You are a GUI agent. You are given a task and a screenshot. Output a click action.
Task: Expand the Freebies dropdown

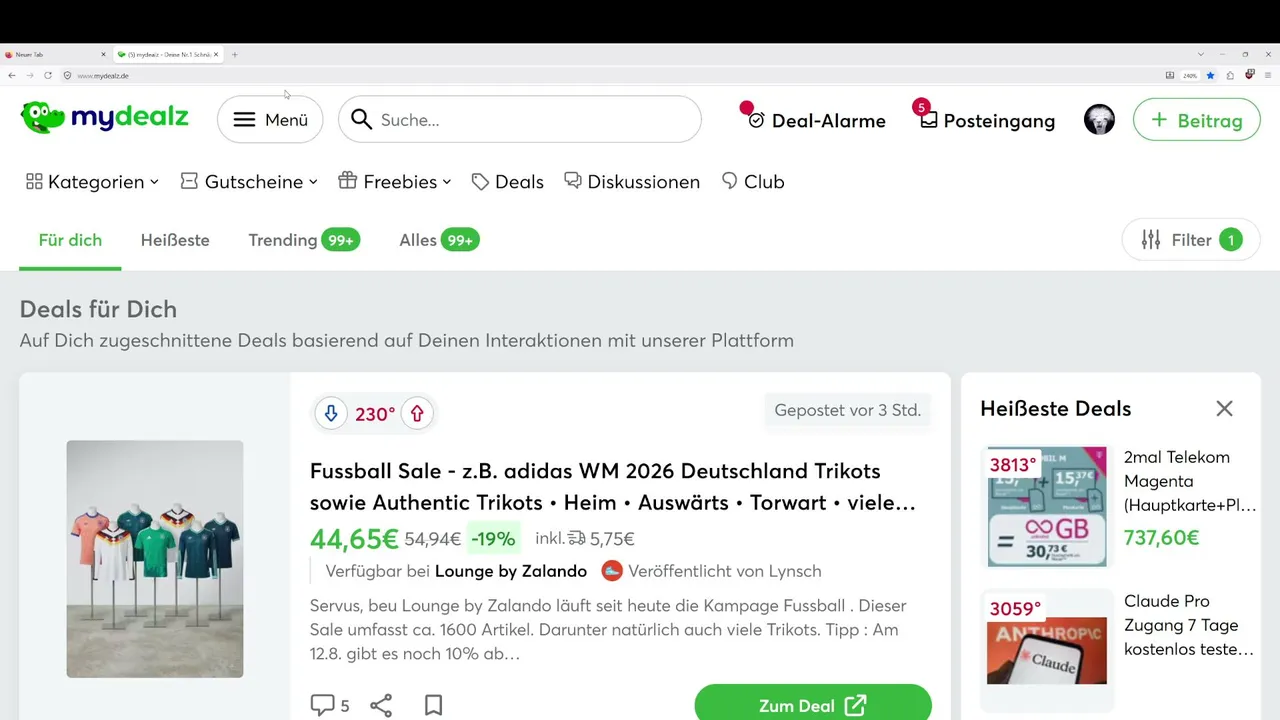(395, 182)
